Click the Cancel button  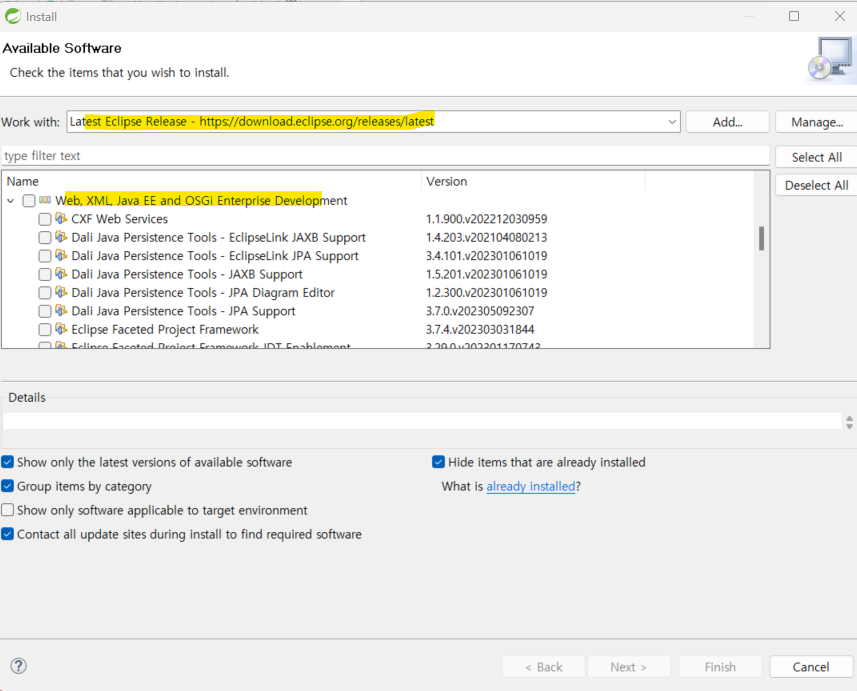point(811,667)
